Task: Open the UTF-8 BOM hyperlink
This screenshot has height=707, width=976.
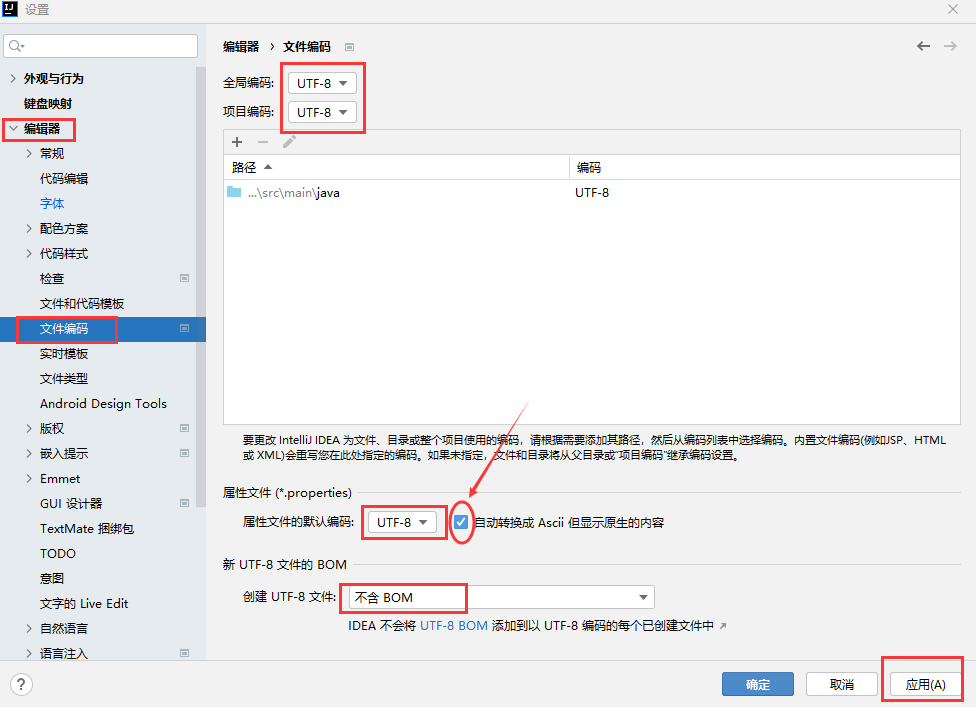Action: pos(453,625)
